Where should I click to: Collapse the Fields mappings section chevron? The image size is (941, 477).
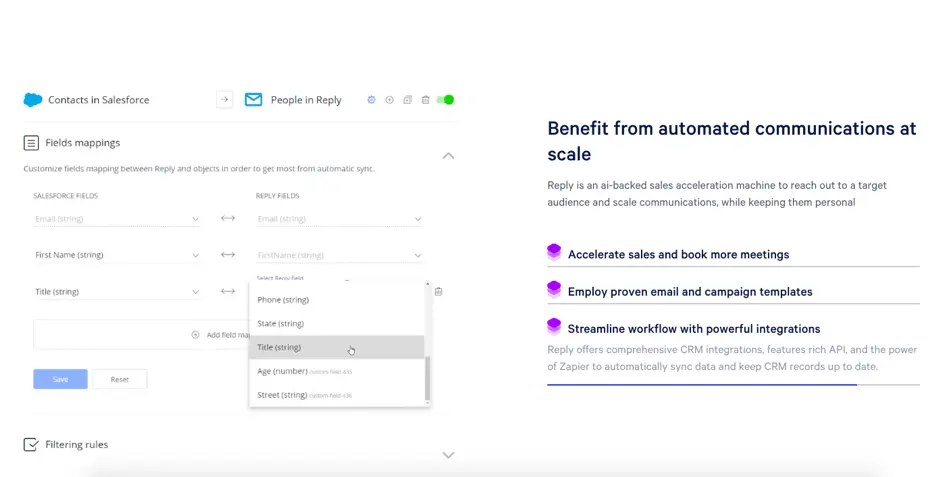[448, 156]
